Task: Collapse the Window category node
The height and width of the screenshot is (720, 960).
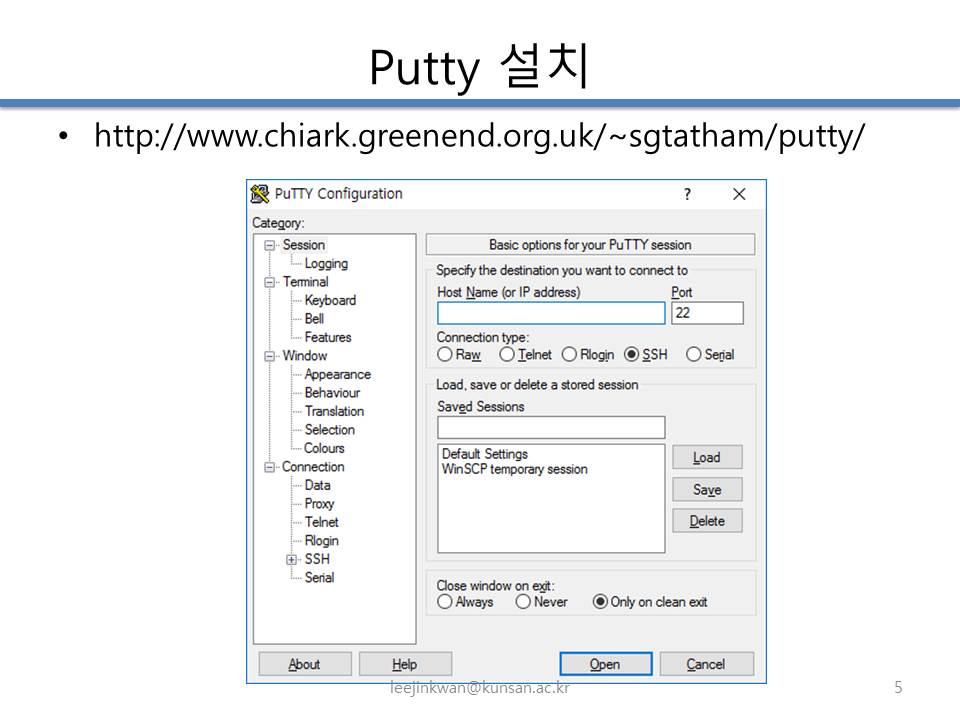Action: [270, 357]
